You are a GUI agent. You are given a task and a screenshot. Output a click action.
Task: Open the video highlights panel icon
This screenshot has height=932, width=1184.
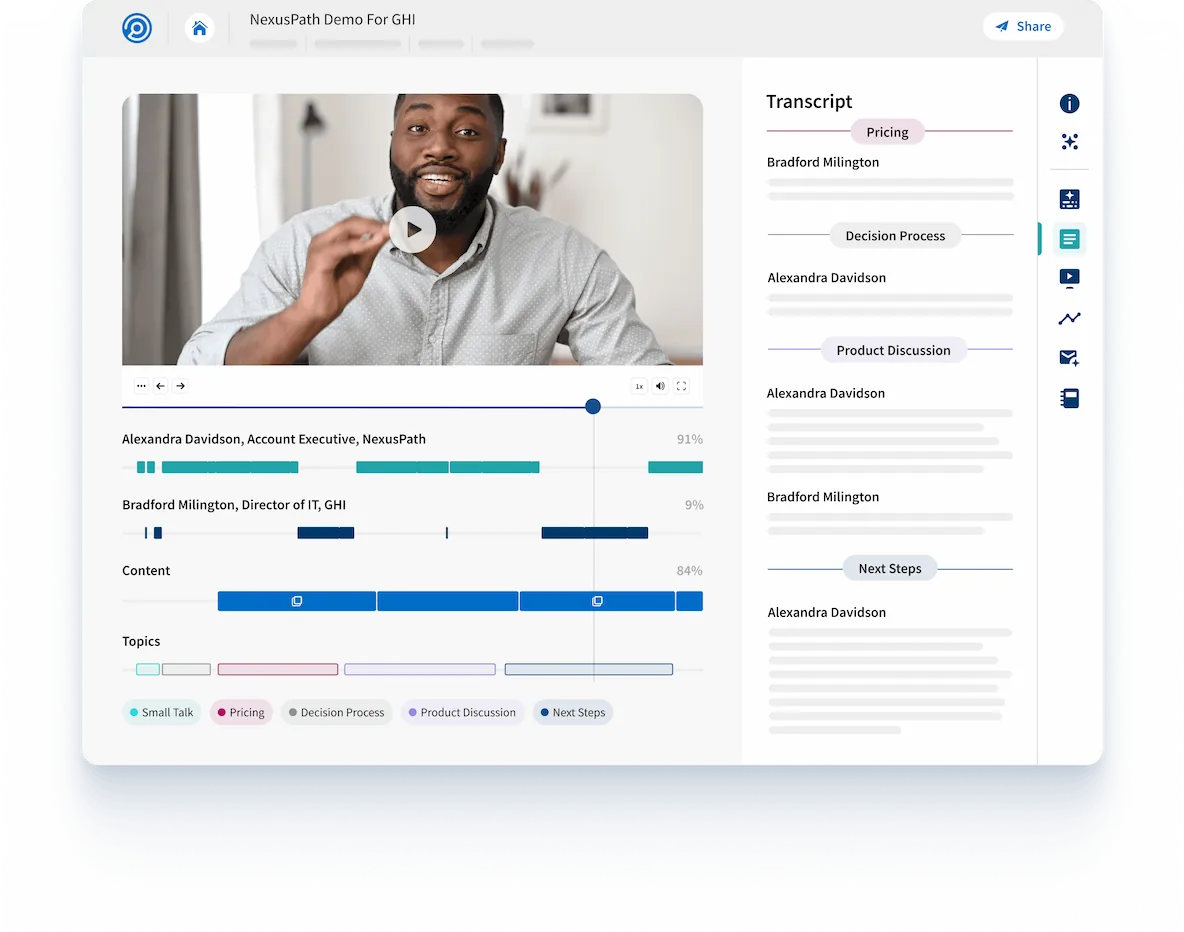pyautogui.click(x=1069, y=278)
